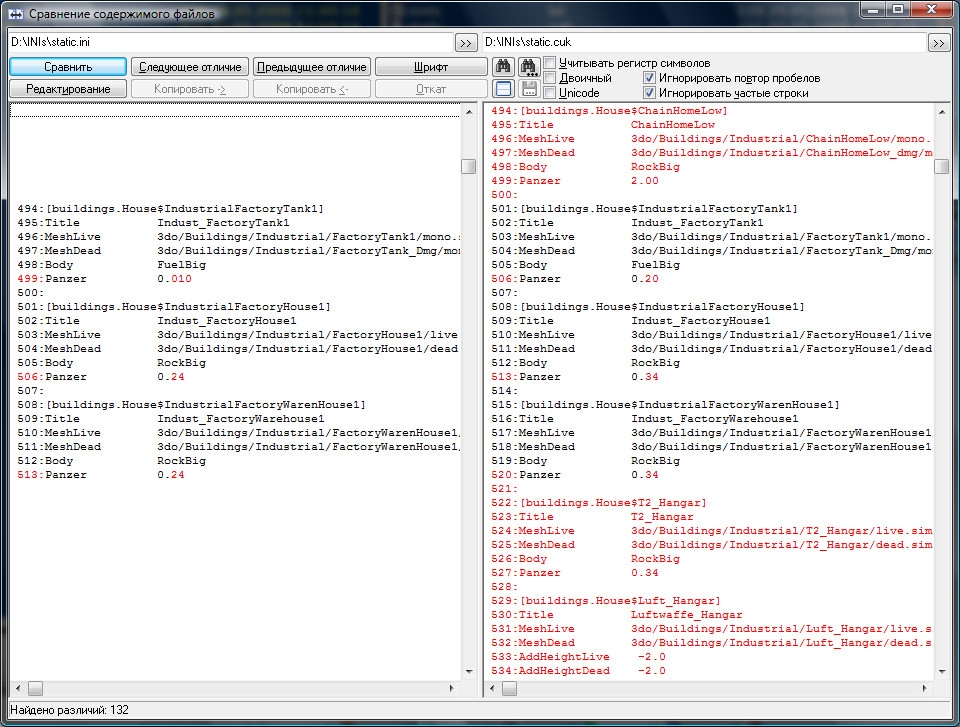The image size is (960, 727).
Task: Click right pane vertical scrollbar thumb
Action: click(942, 166)
